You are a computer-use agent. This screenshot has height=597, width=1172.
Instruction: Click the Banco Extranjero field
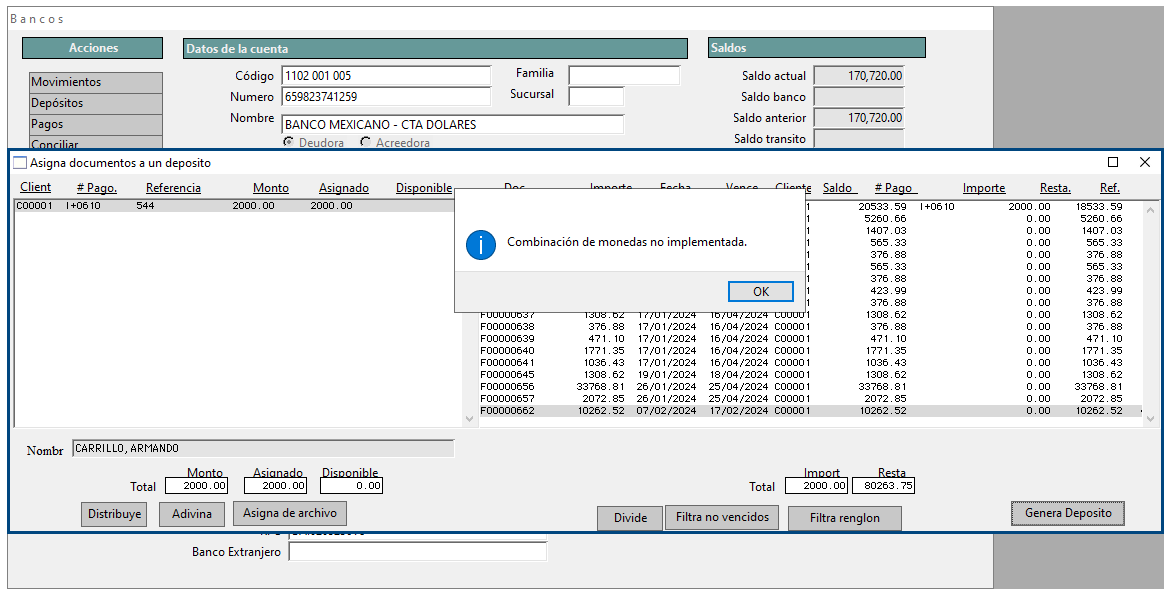click(418, 551)
